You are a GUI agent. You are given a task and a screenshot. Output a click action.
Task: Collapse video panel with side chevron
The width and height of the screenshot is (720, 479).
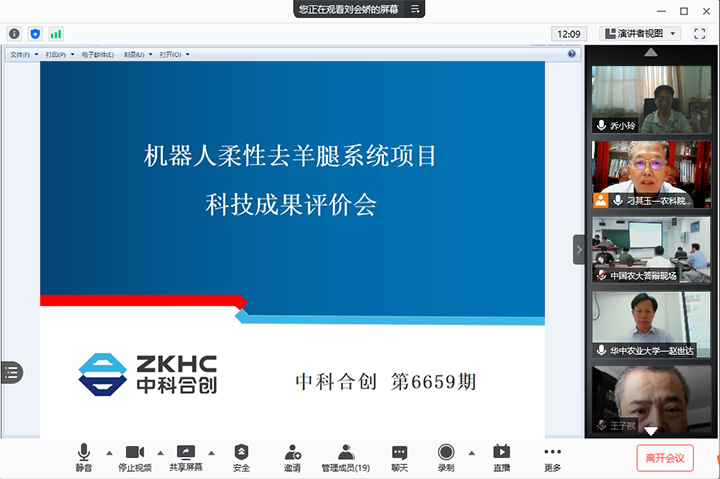579,250
